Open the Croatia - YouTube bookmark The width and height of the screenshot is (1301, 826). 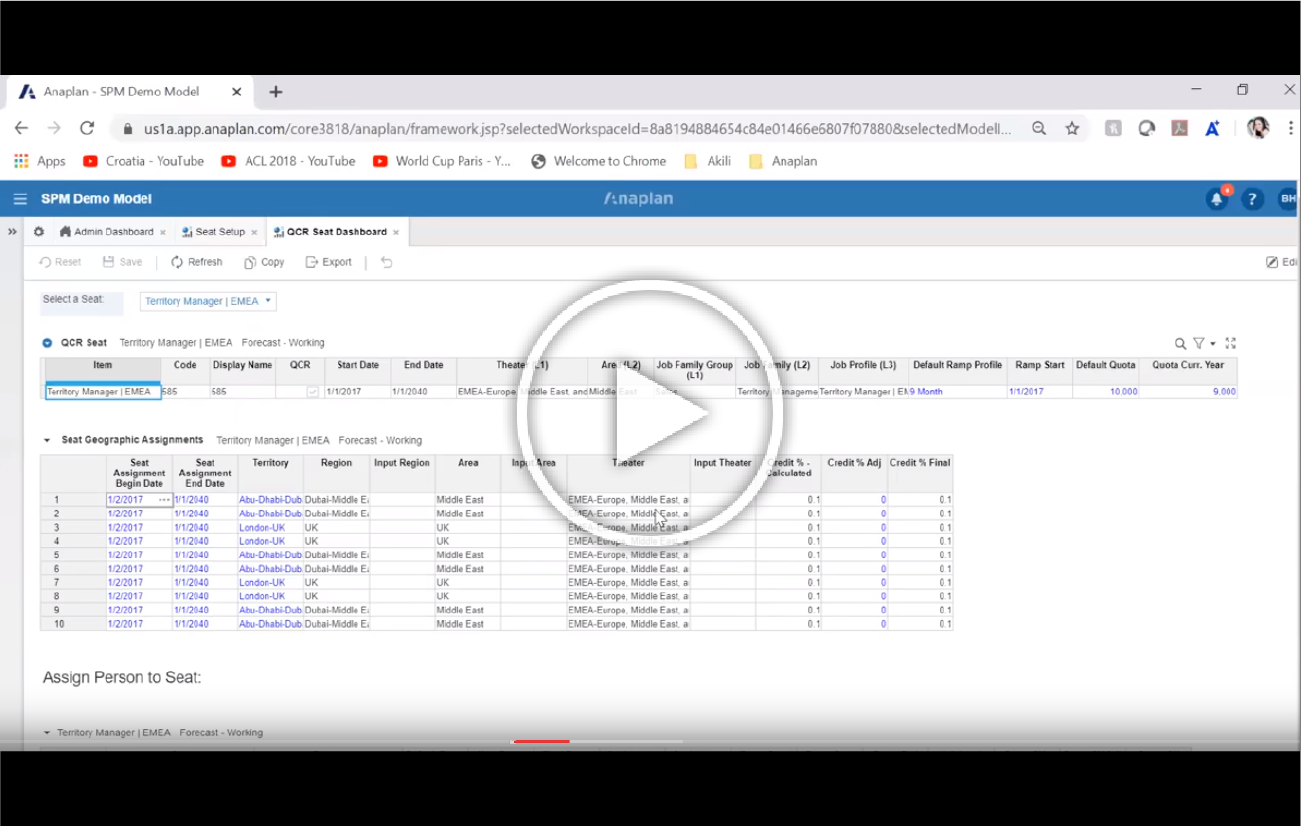click(x=143, y=161)
